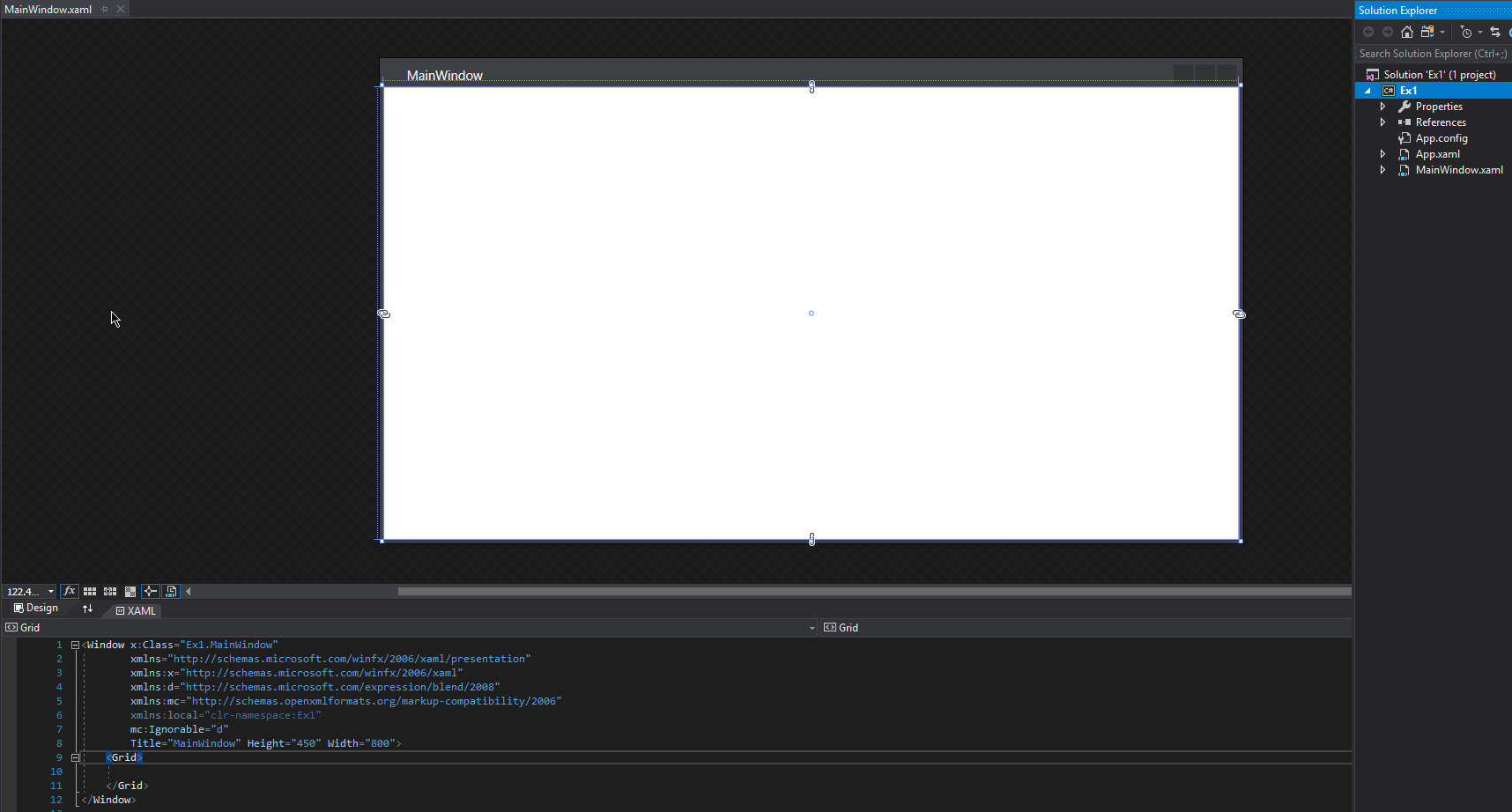The width and height of the screenshot is (1512, 812).
Task: Toggle the fx effects button in designer toolbar
Action: [x=69, y=591]
